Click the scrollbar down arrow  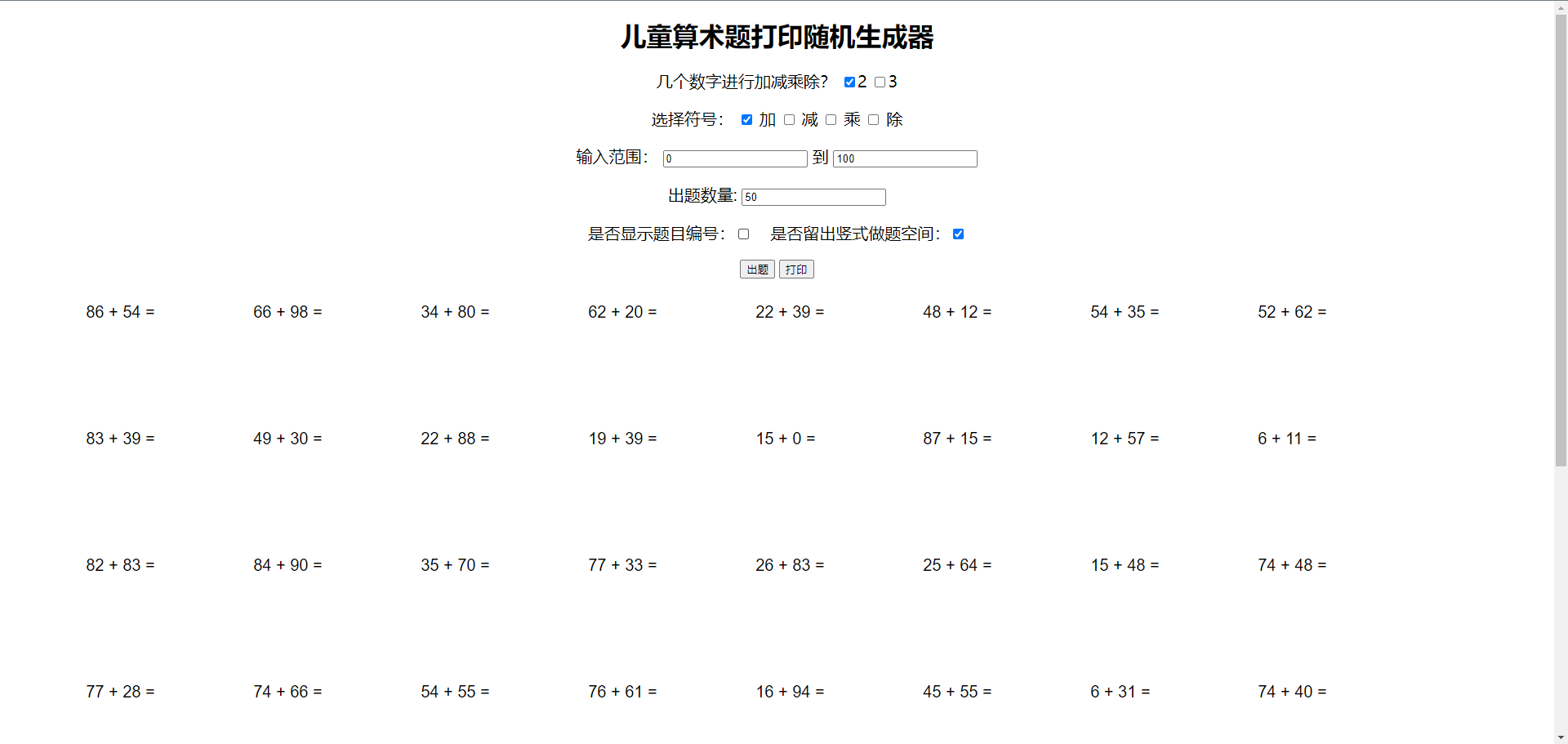point(1561,737)
